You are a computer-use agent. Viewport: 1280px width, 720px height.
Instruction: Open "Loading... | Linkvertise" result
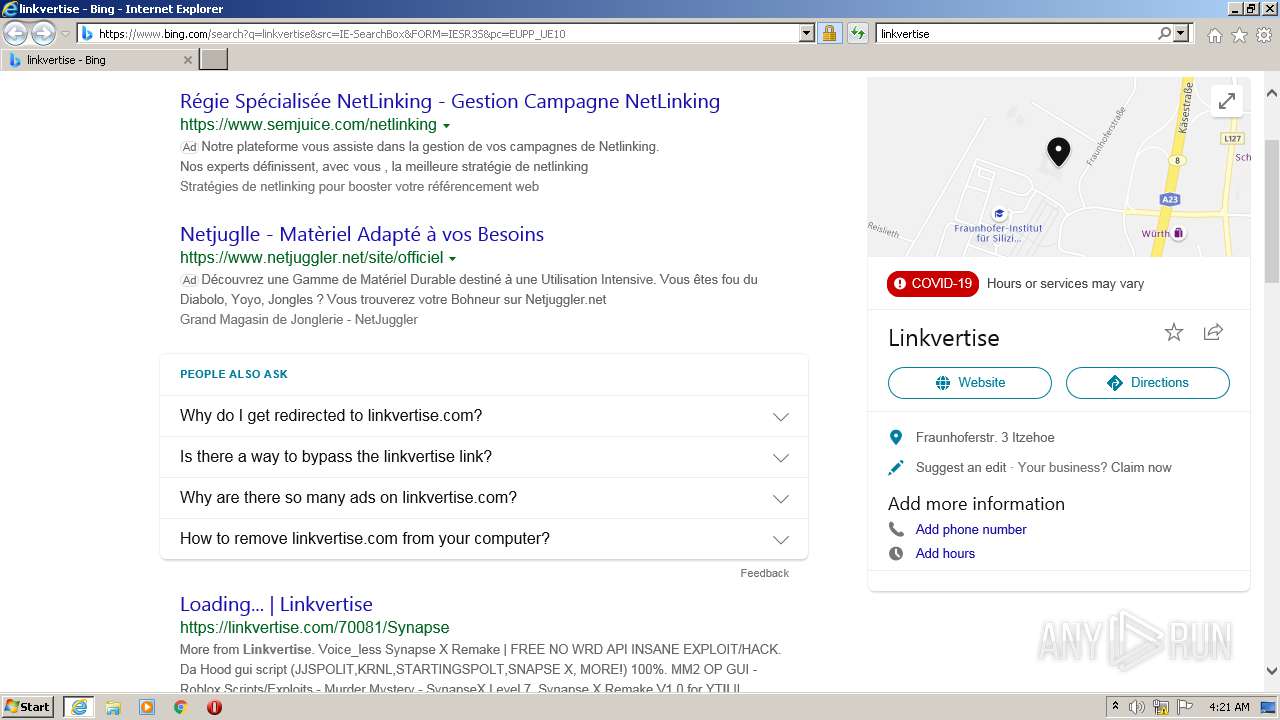(x=276, y=604)
